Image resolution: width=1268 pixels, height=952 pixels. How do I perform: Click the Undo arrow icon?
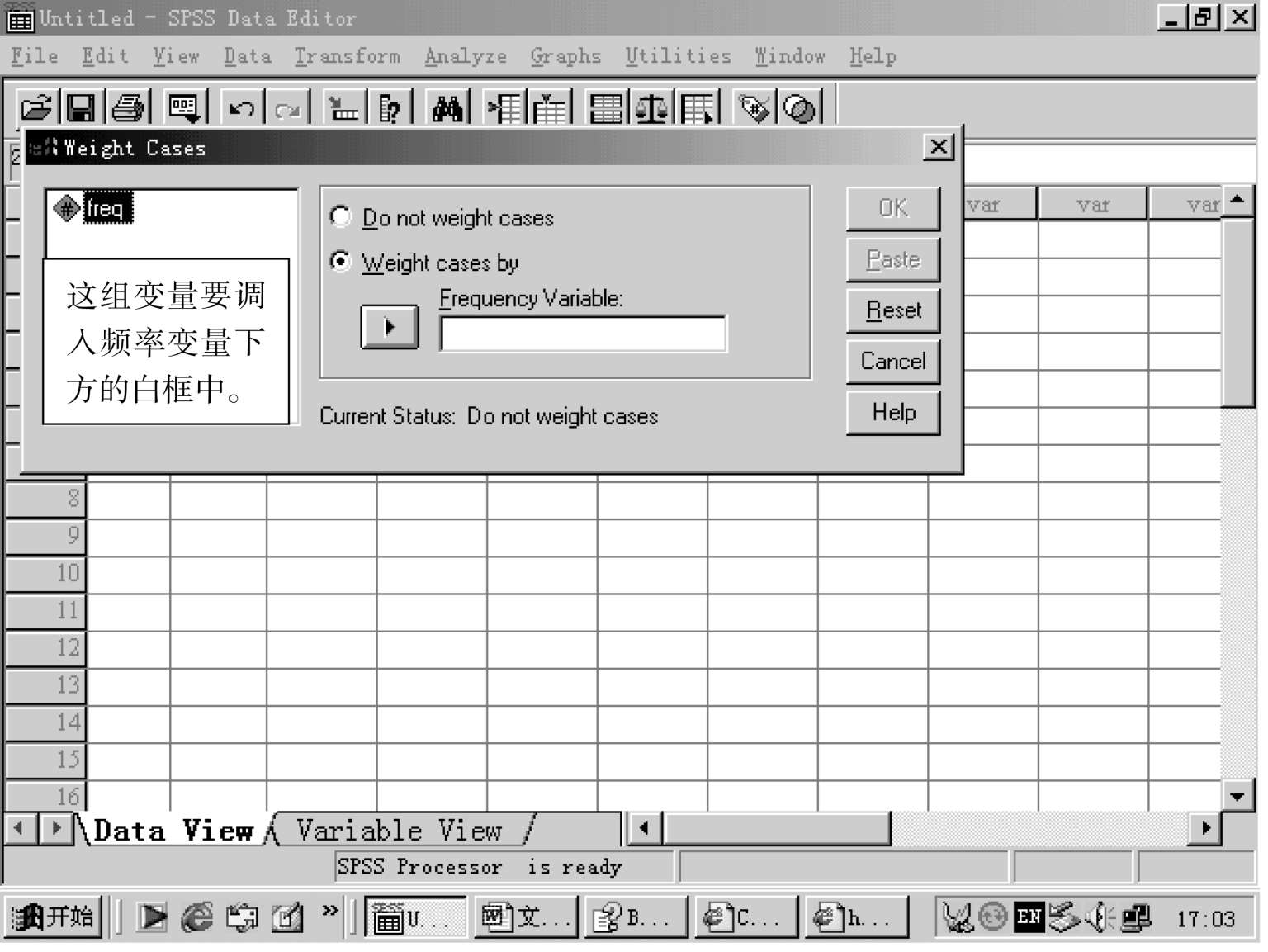(x=241, y=108)
